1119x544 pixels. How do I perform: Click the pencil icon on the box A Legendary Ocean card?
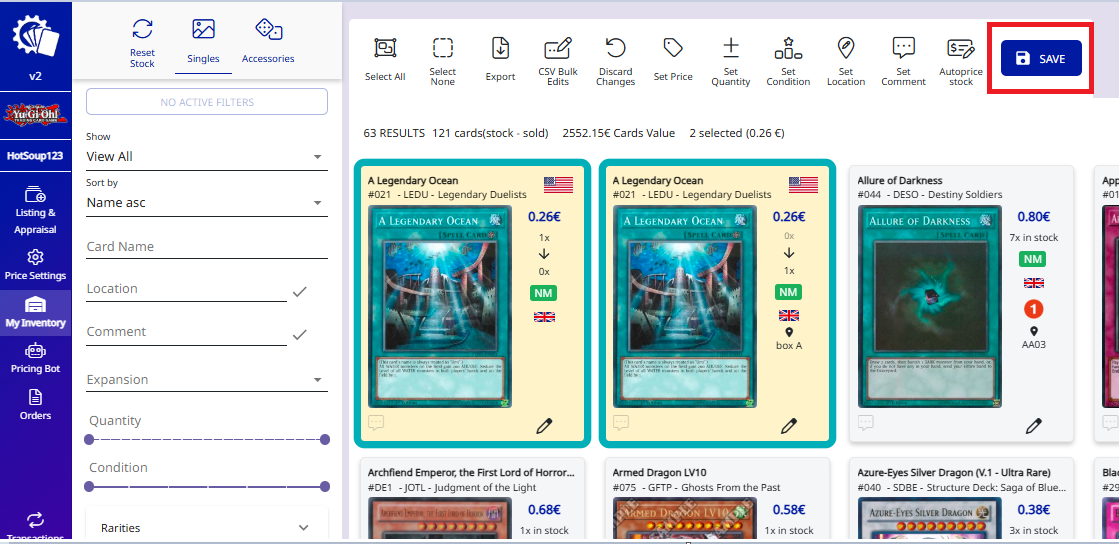(x=789, y=426)
